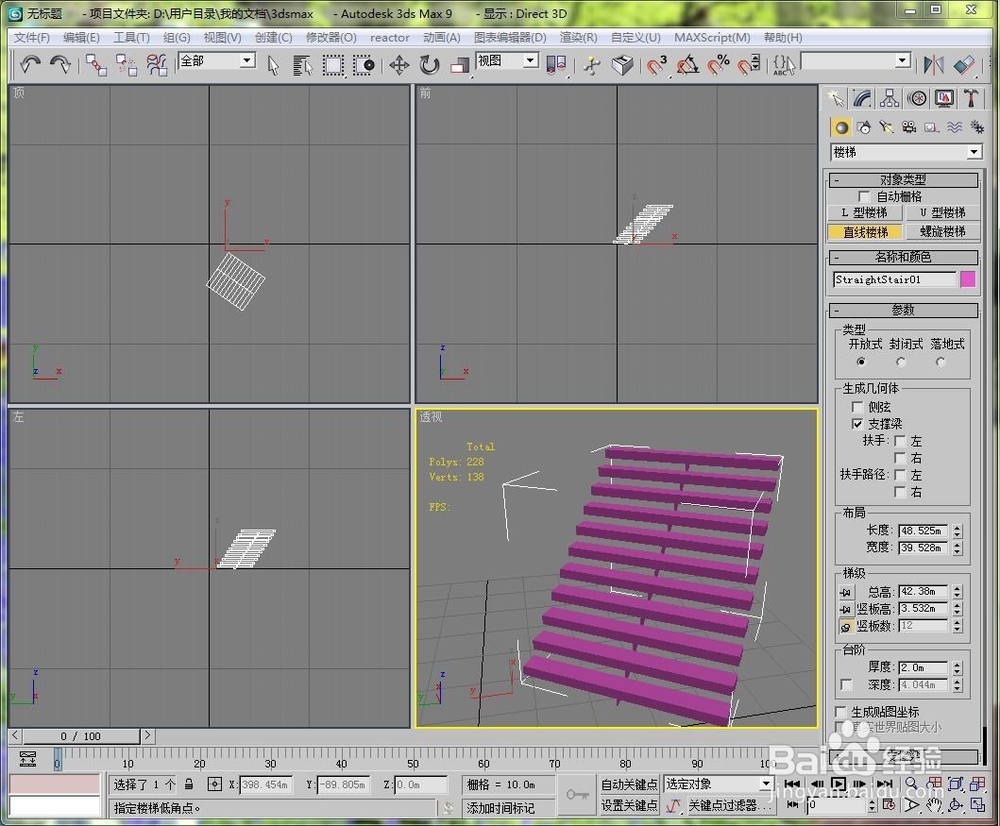The image size is (1000, 826).
Task: Activate Select and Rotate tool
Action: (x=430, y=65)
